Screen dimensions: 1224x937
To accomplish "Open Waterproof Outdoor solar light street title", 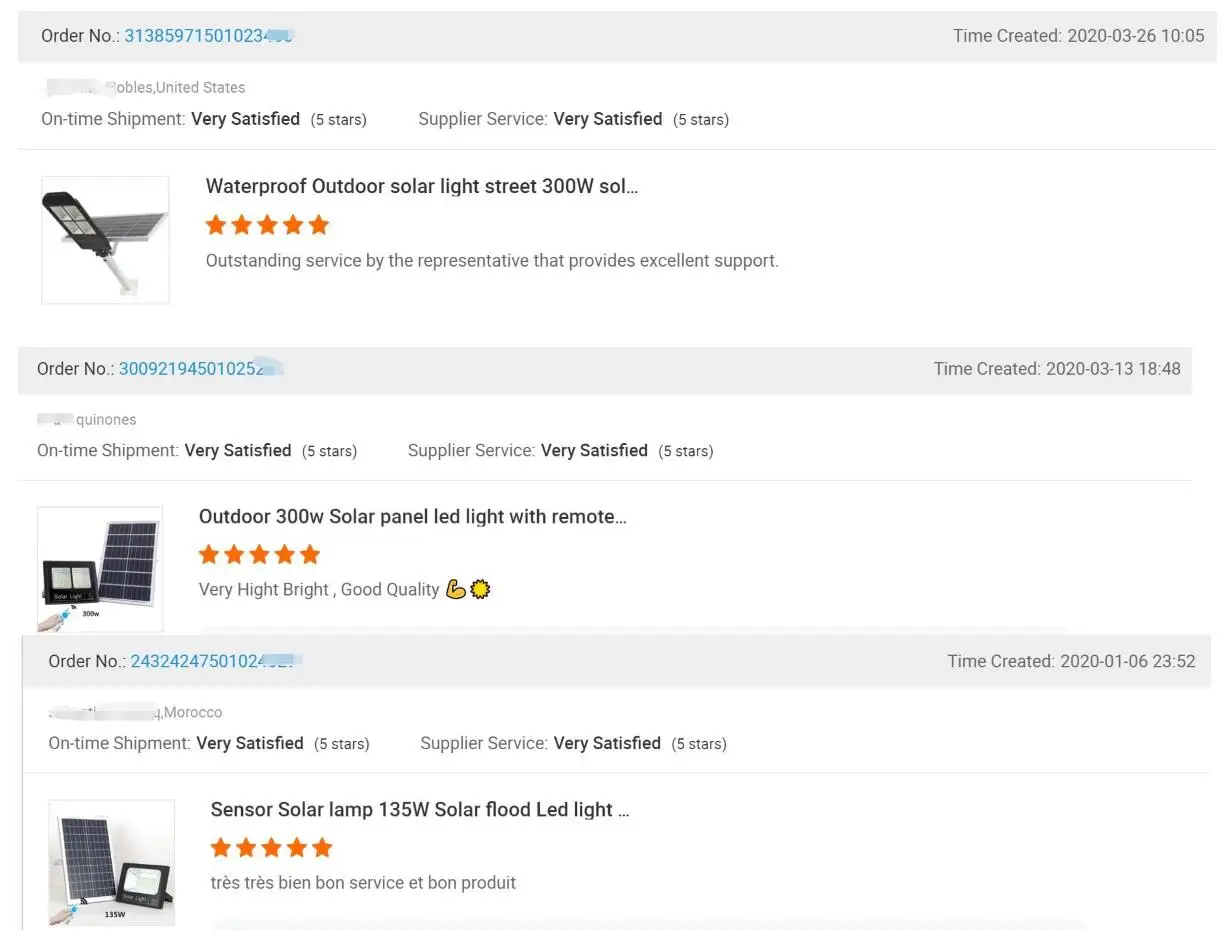I will pos(421,186).
